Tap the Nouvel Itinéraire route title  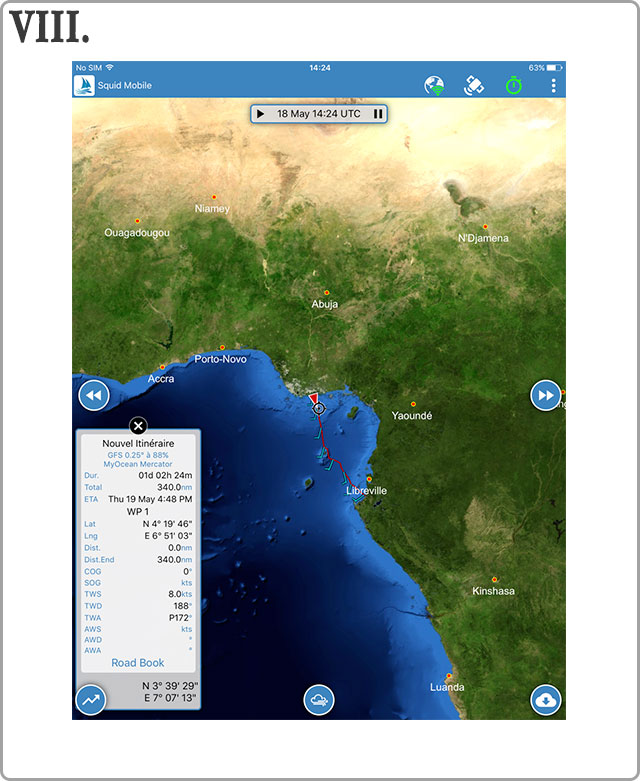point(138,443)
